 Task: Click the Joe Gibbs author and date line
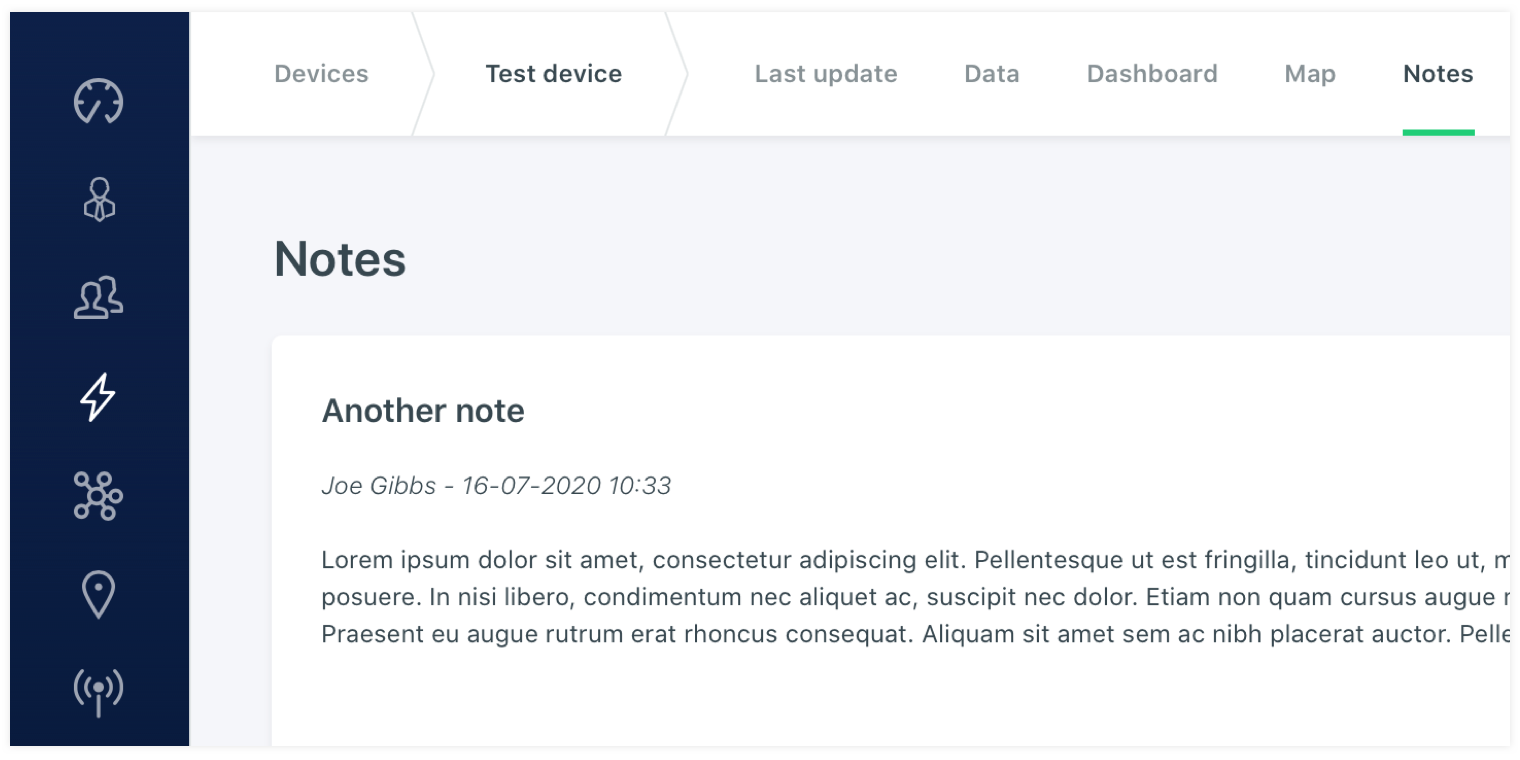pos(496,486)
